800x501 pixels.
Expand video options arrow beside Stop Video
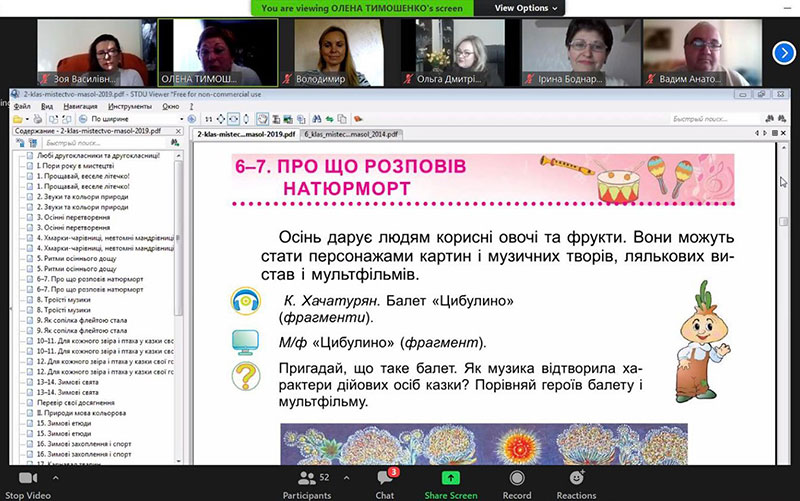[x=56, y=478]
